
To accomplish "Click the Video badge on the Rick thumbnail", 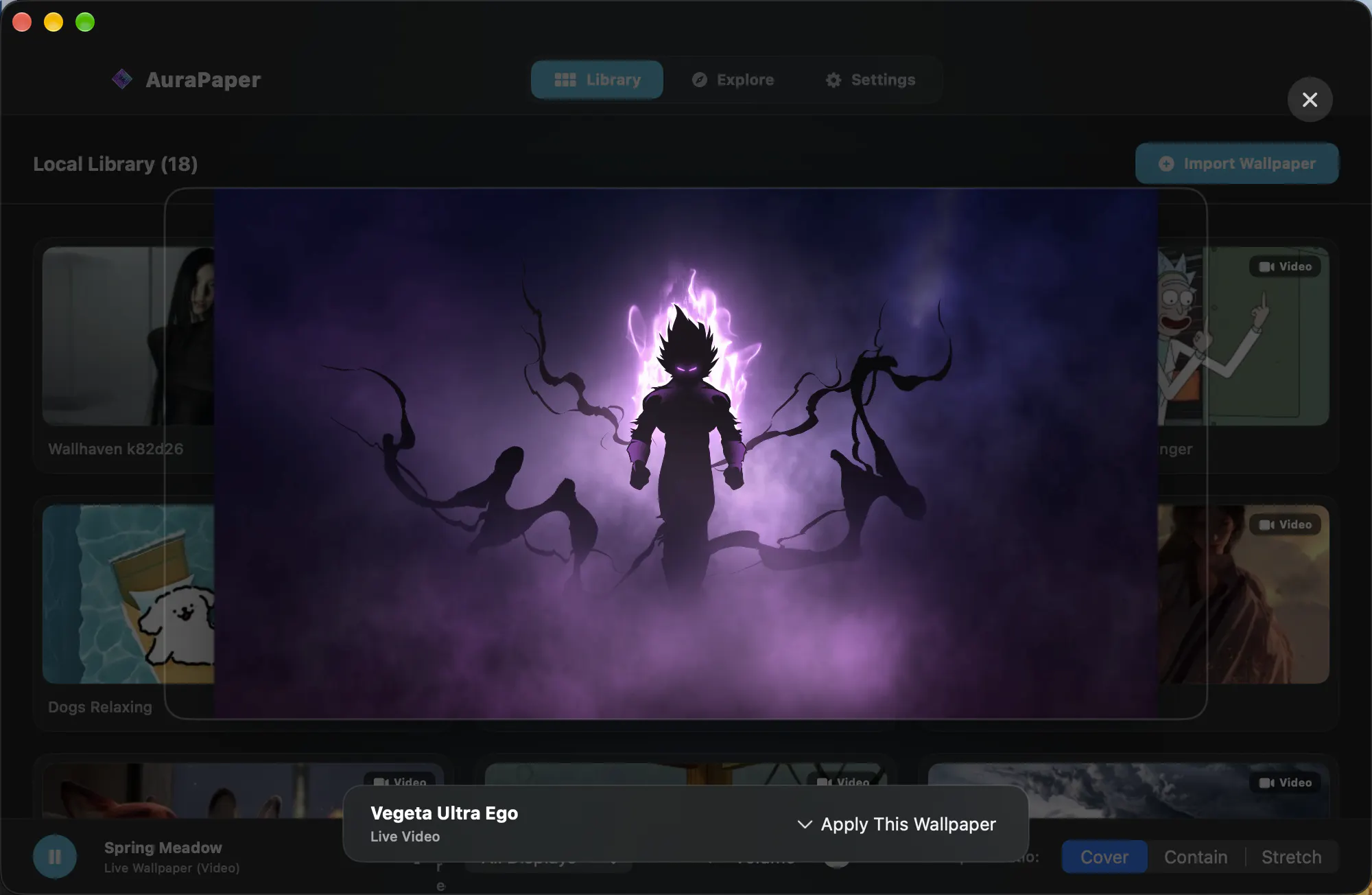I will pyautogui.click(x=1285, y=266).
